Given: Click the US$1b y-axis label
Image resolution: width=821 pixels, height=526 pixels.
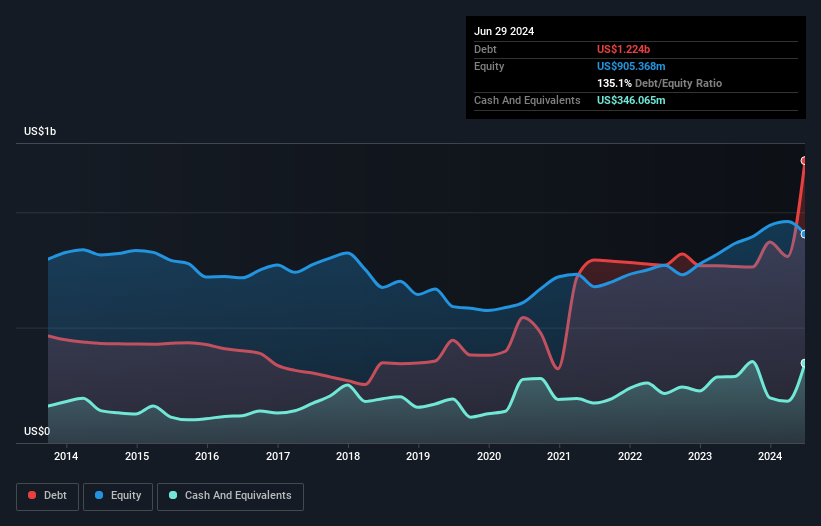Looking at the screenshot, I should tap(40, 131).
